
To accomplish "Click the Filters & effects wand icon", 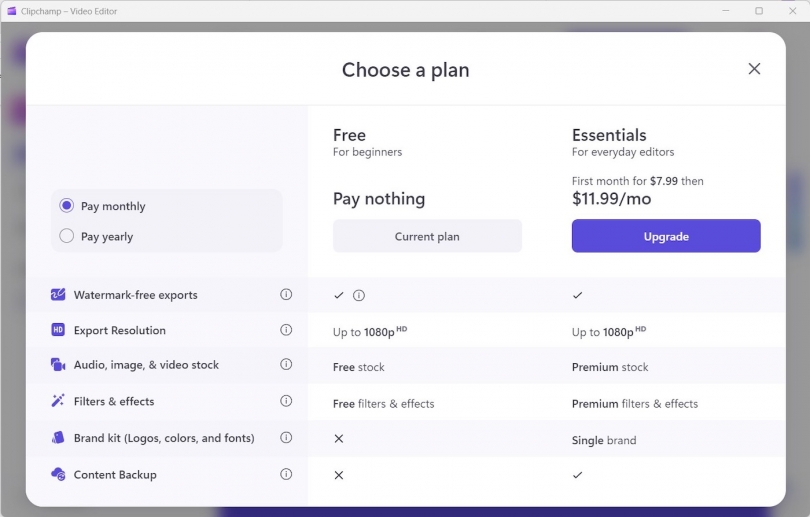I will click(58, 401).
